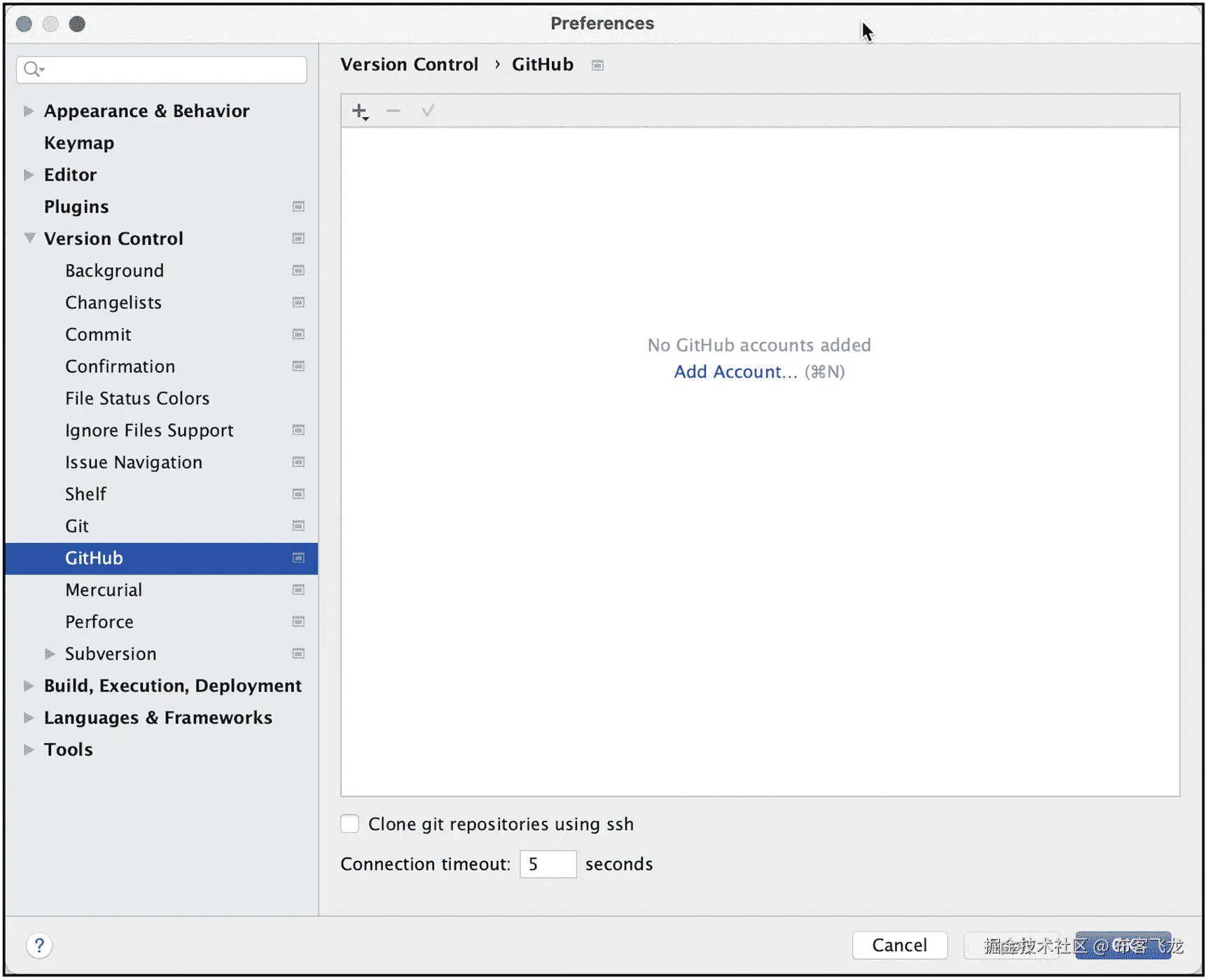Click project-level icon beside GitHub breadcrumb
Screen dimensions: 1208x980
click(597, 65)
